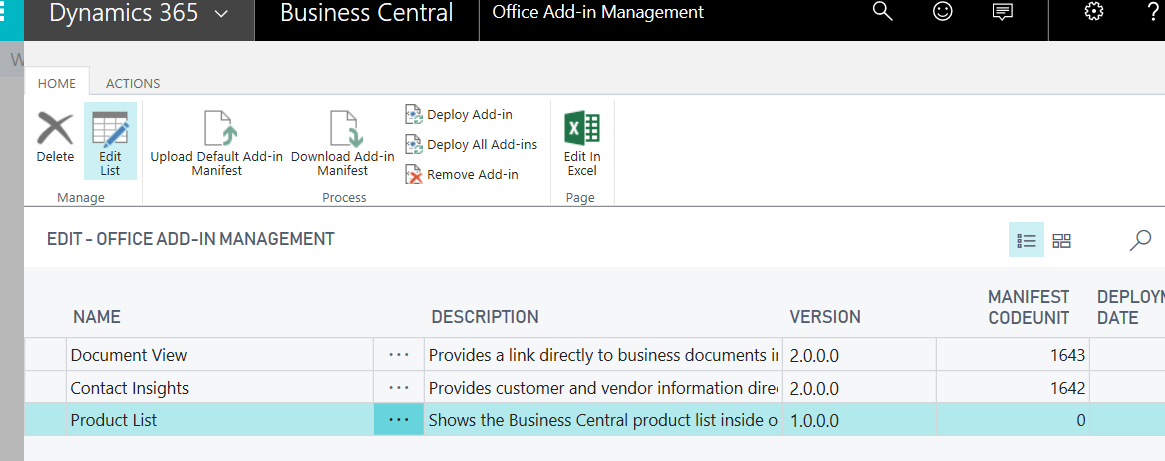The height and width of the screenshot is (461, 1165).
Task: Click the smiley feedback icon
Action: (x=941, y=12)
